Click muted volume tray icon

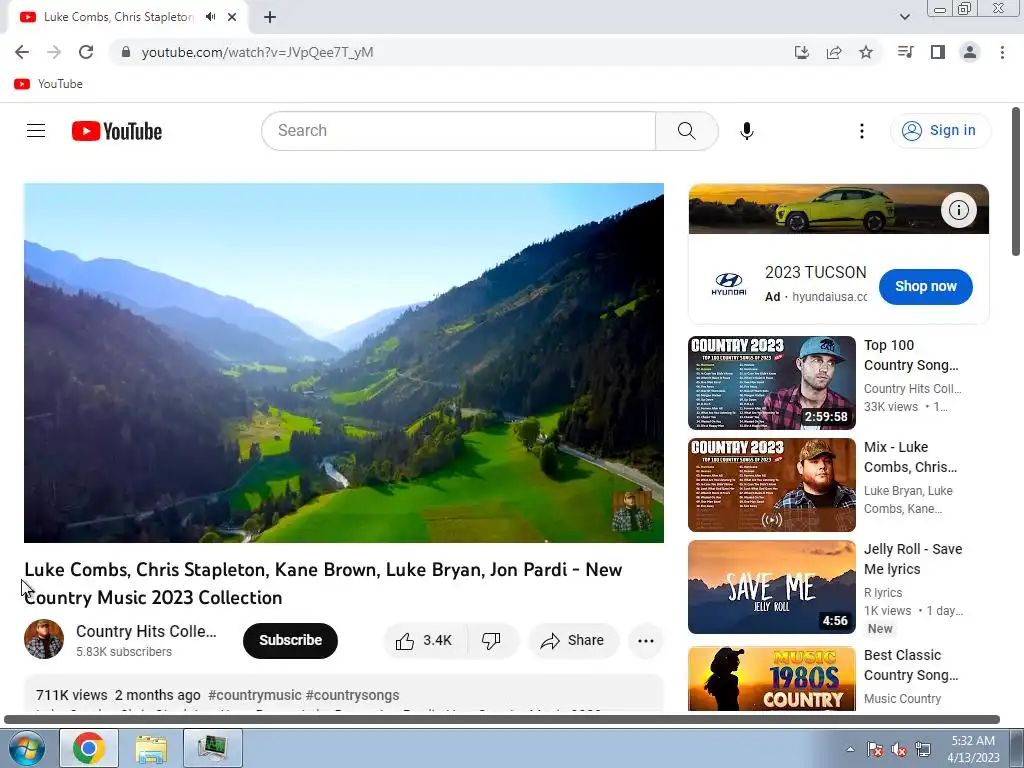pyautogui.click(x=899, y=749)
